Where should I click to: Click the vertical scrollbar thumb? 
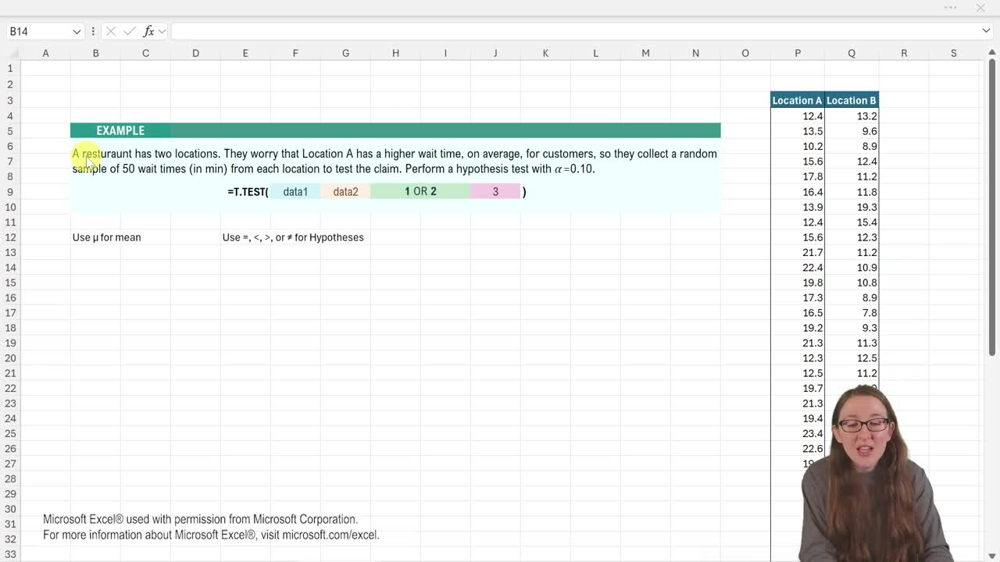(992, 207)
